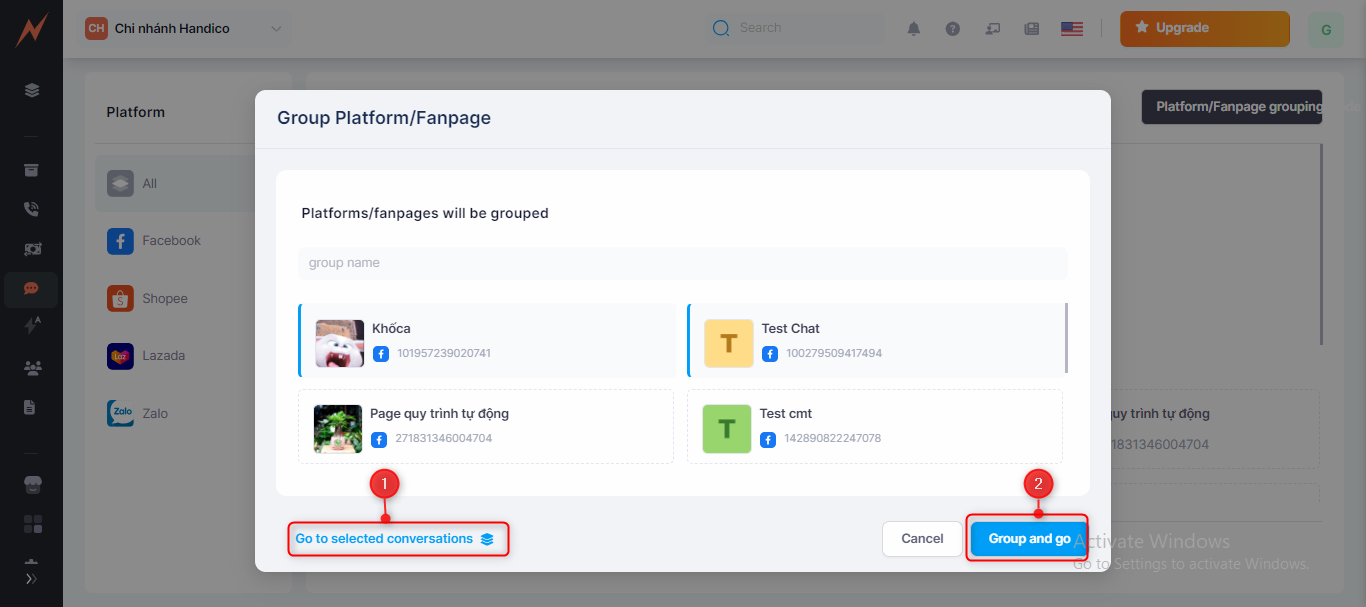Click the US flag language icon
This screenshot has height=607, width=1366.
(1072, 29)
